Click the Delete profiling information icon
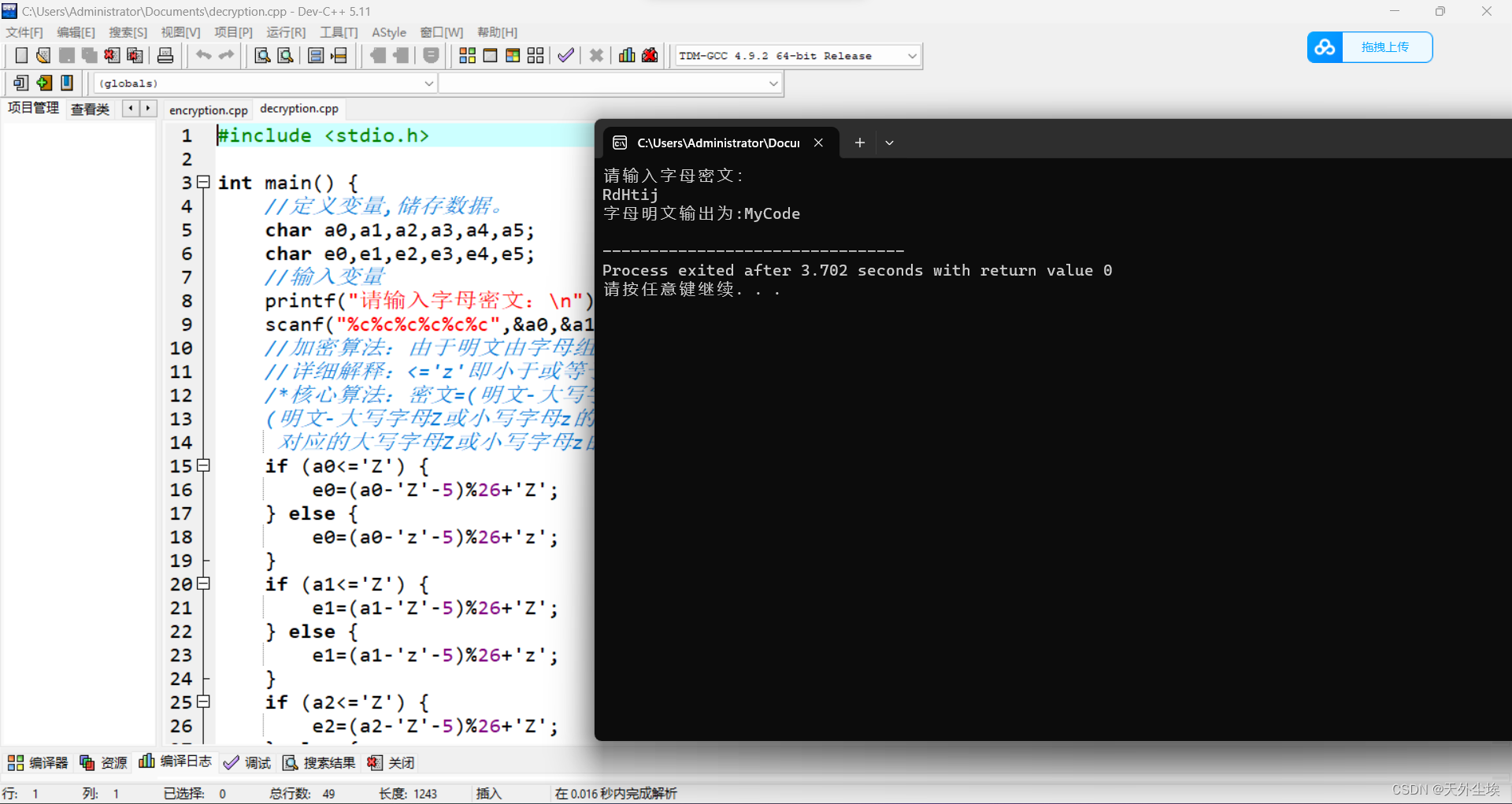The height and width of the screenshot is (804, 1512). (x=650, y=55)
